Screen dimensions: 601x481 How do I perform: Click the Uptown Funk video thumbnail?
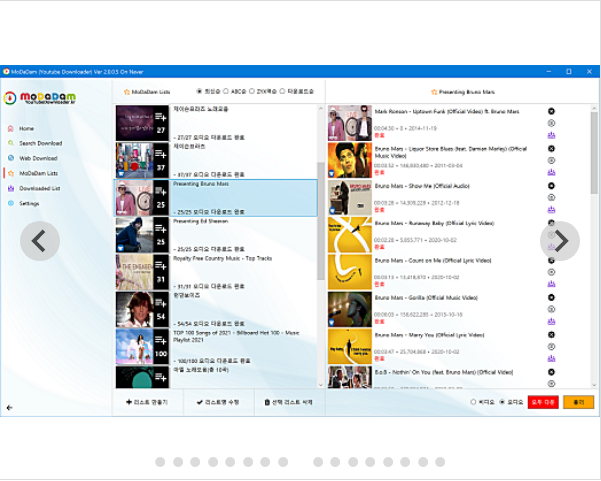350,123
